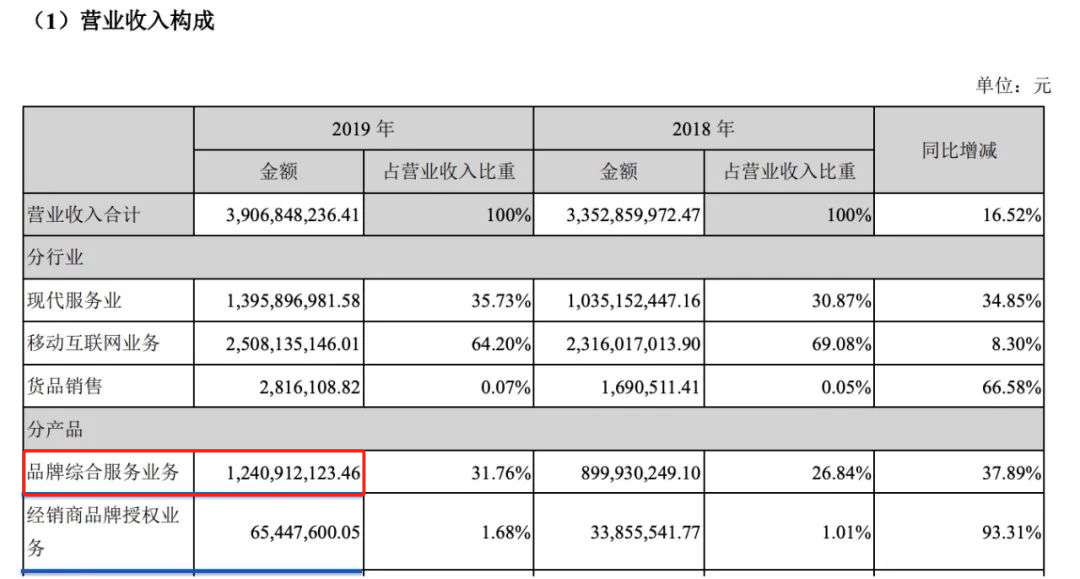Click the 移动互联网业务 row label

tap(94, 344)
